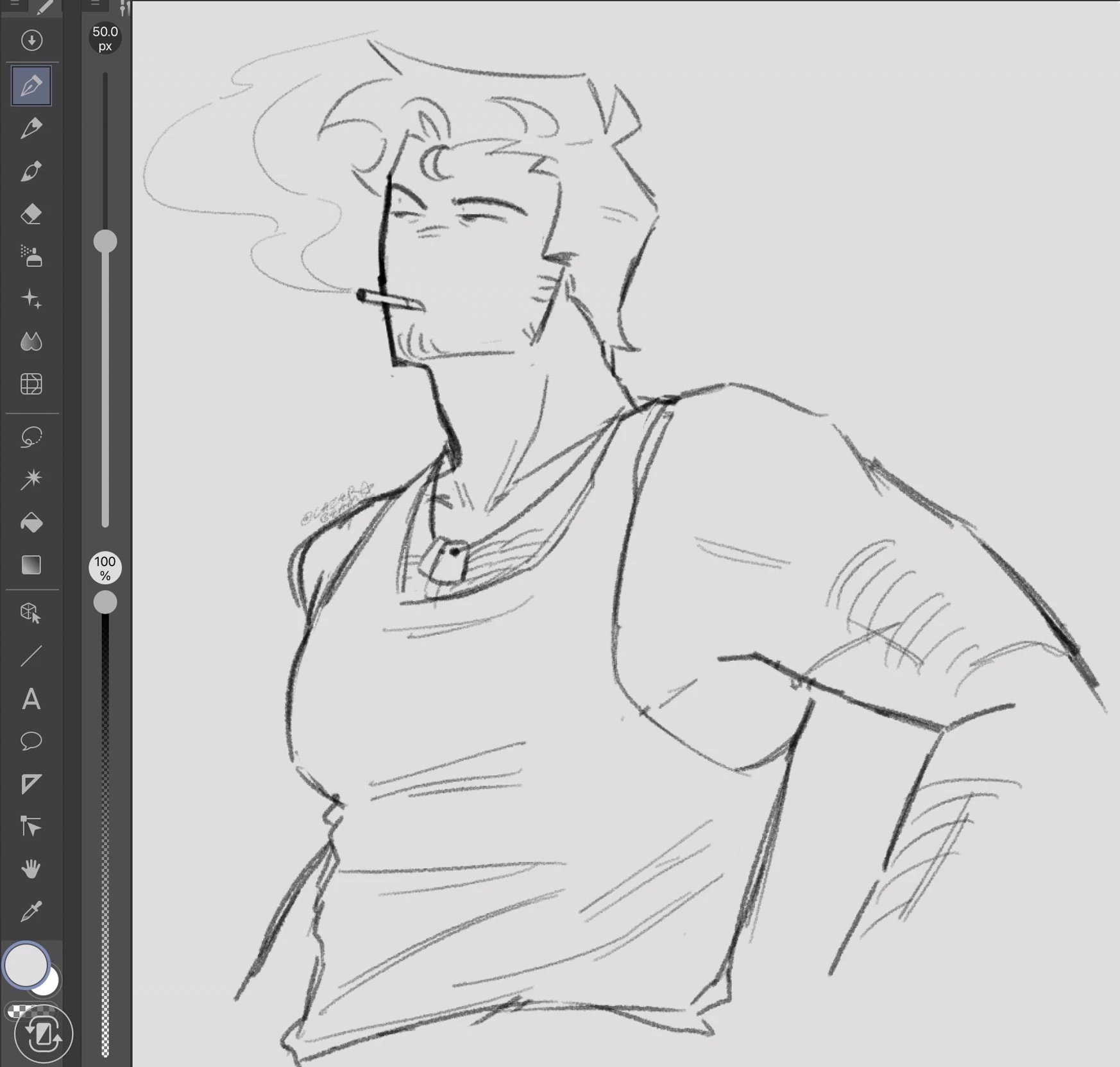1120x1067 pixels.
Task: Click the brush size slider handle
Action: tap(105, 242)
